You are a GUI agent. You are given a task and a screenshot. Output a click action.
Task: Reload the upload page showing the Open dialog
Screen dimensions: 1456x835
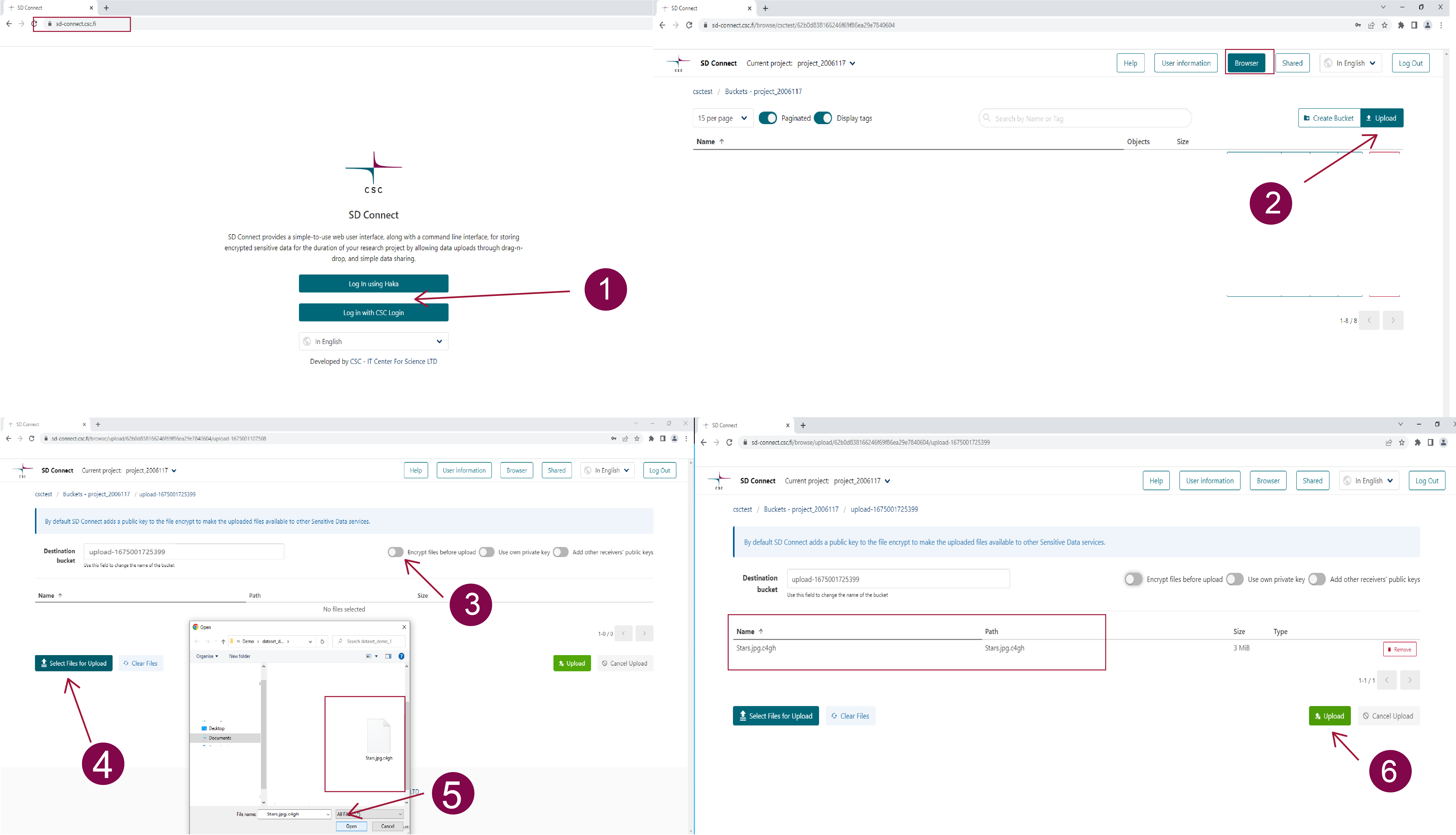(x=32, y=439)
